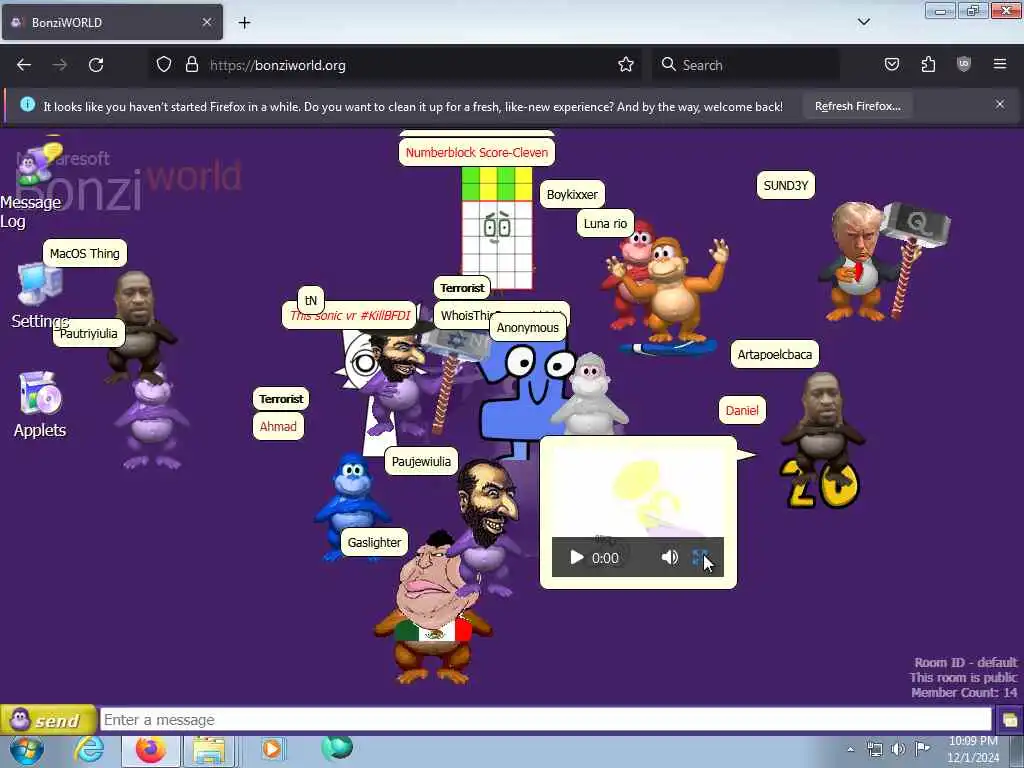Screen dimensions: 1024x768
Task: Reload the BonziWORLD page
Action: 96,65
